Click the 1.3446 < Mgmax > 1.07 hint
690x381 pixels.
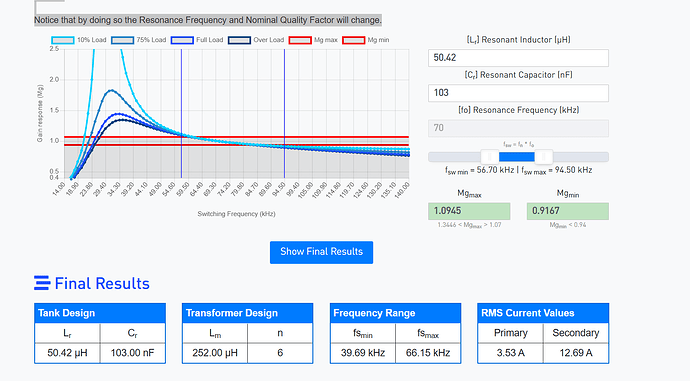(x=469, y=225)
